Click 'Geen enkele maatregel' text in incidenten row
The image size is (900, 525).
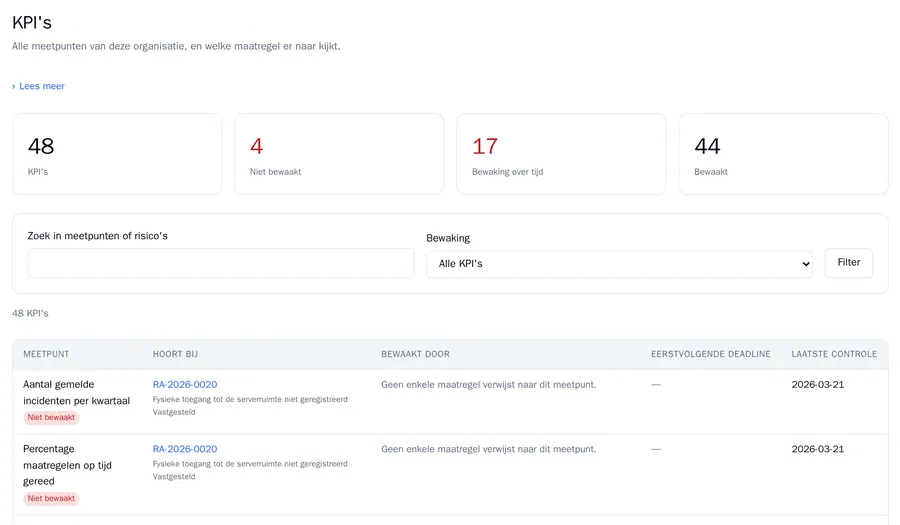[x=488, y=384]
